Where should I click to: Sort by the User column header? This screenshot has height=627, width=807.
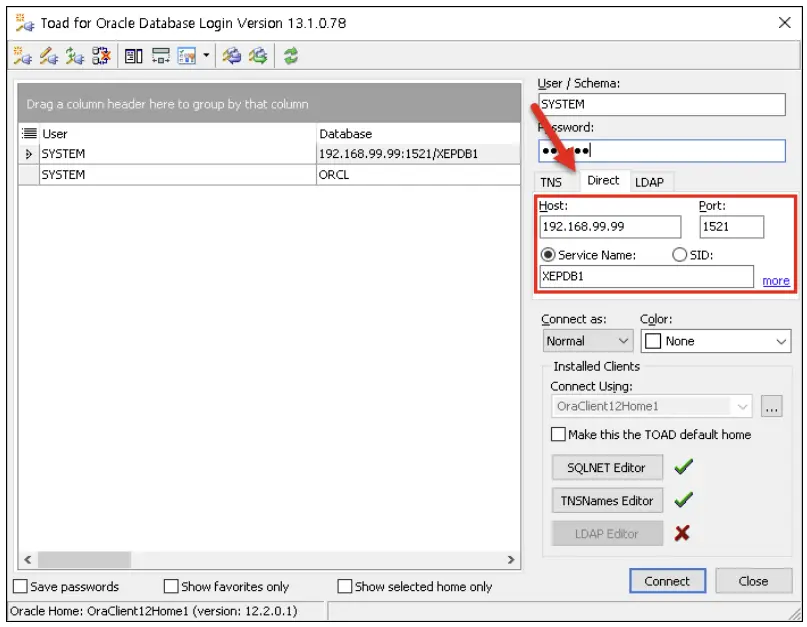click(x=178, y=134)
